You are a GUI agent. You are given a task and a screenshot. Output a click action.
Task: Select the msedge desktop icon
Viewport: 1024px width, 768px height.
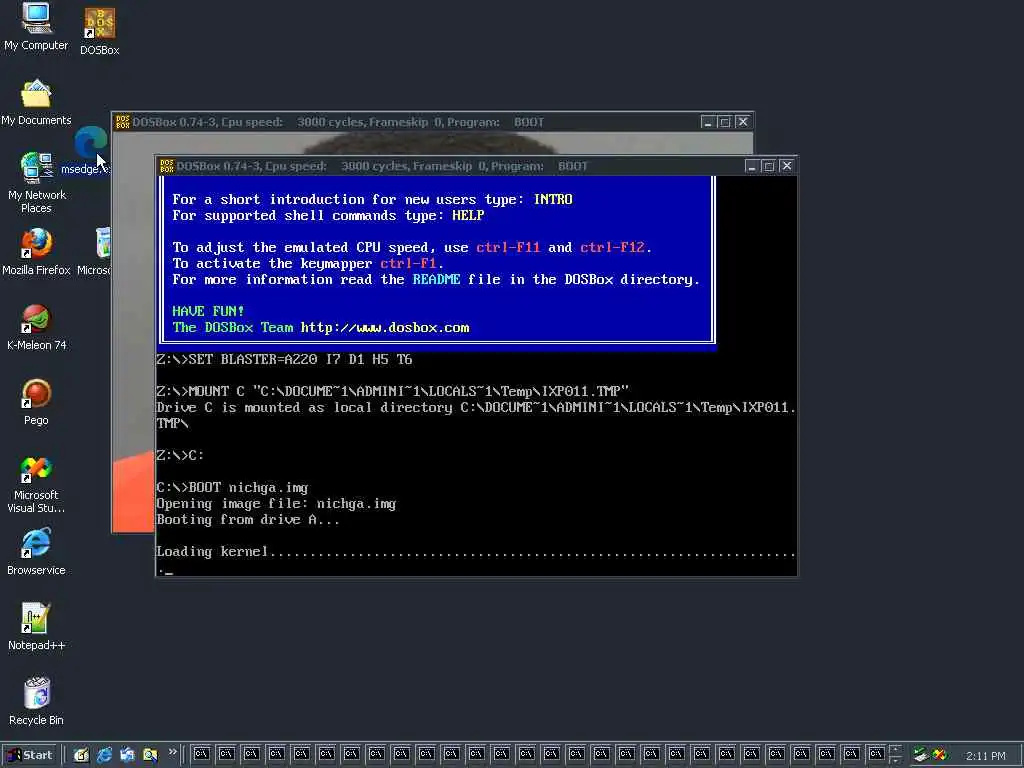tap(88, 152)
